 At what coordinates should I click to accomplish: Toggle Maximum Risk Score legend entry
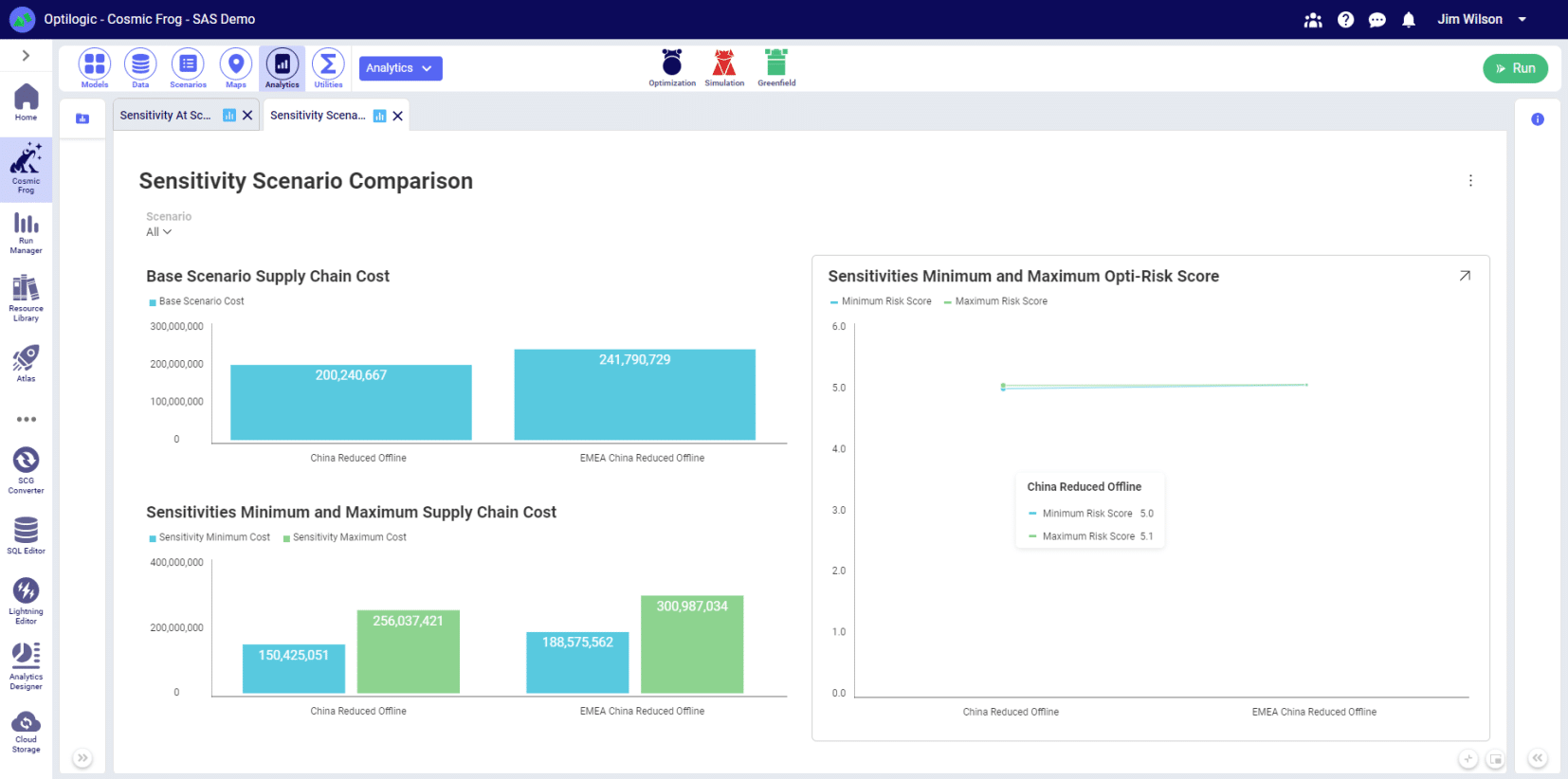click(995, 301)
